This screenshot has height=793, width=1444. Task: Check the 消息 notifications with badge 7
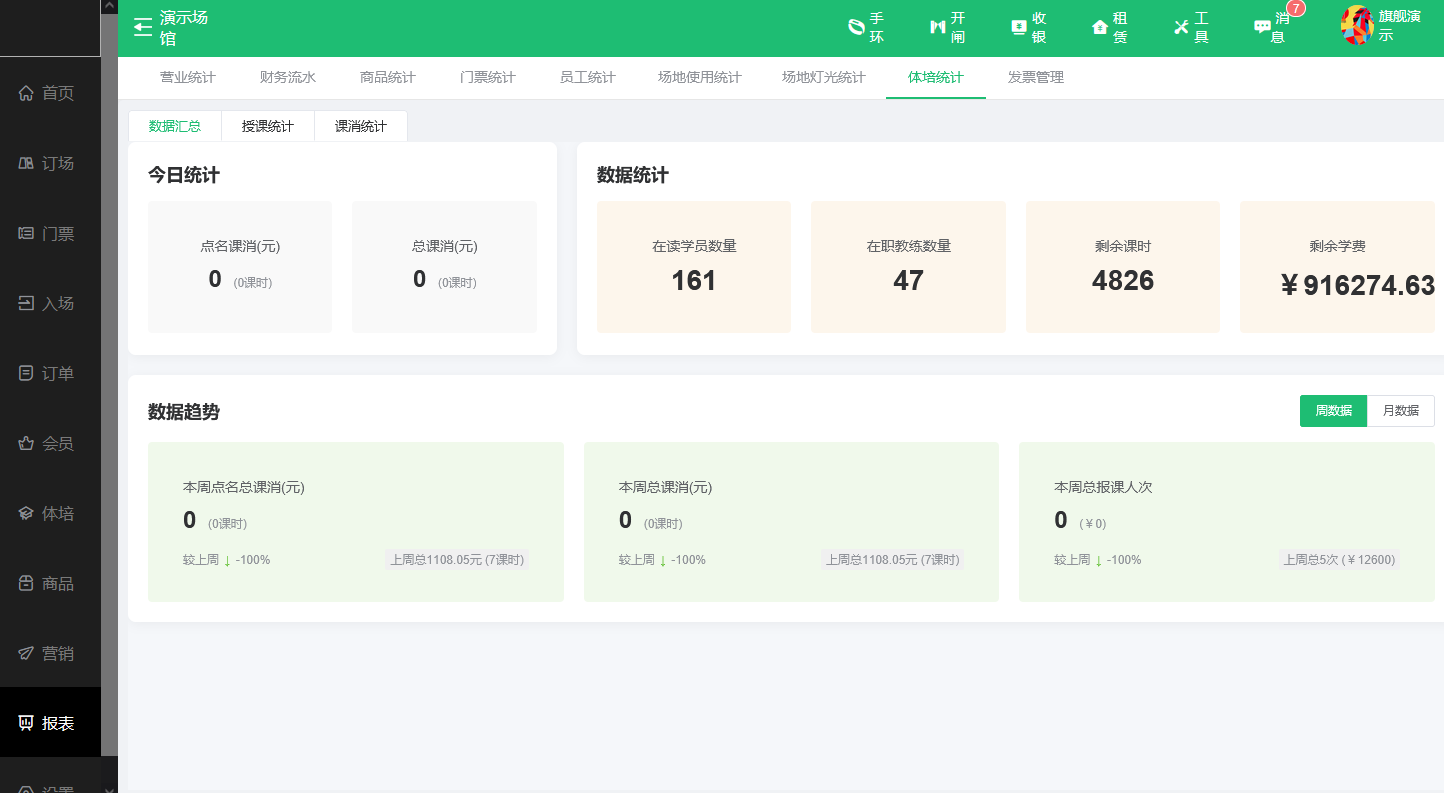(1271, 27)
